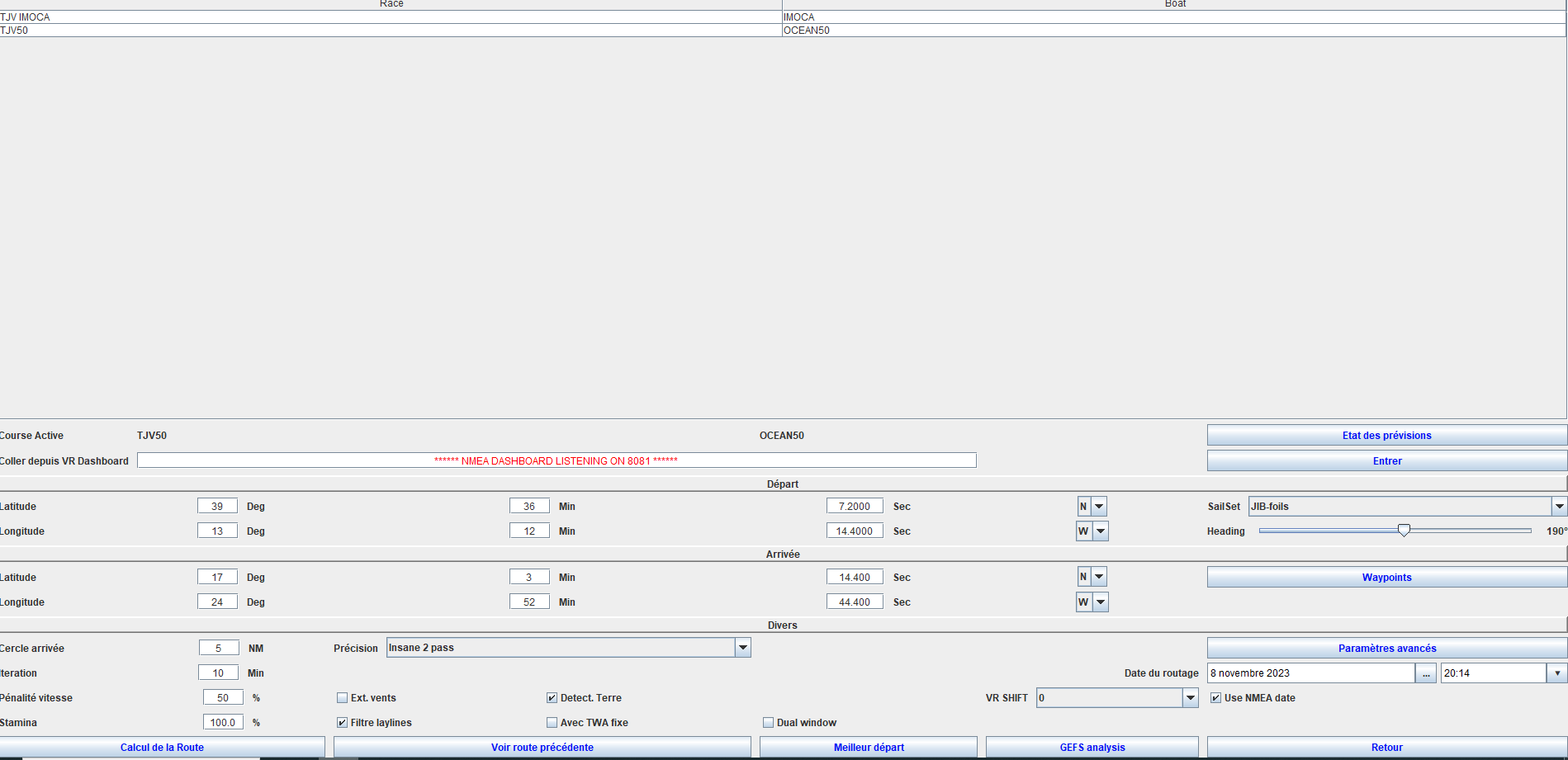
Task: Click the Calcul de la Route button
Action: (162, 748)
